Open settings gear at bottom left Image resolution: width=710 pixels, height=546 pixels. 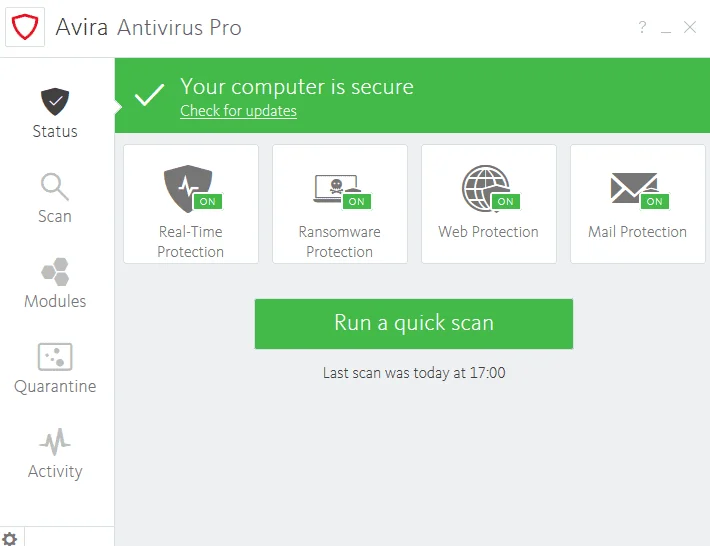coord(10,539)
